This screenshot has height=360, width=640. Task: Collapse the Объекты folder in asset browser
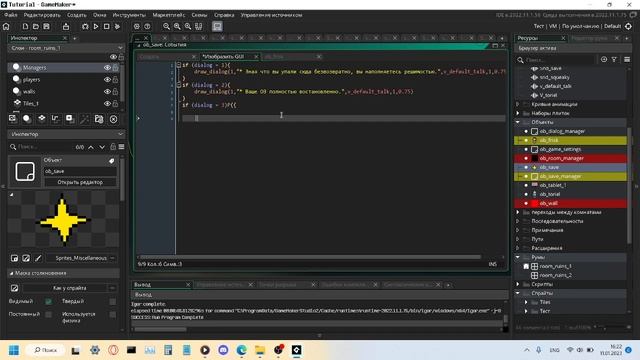point(518,122)
